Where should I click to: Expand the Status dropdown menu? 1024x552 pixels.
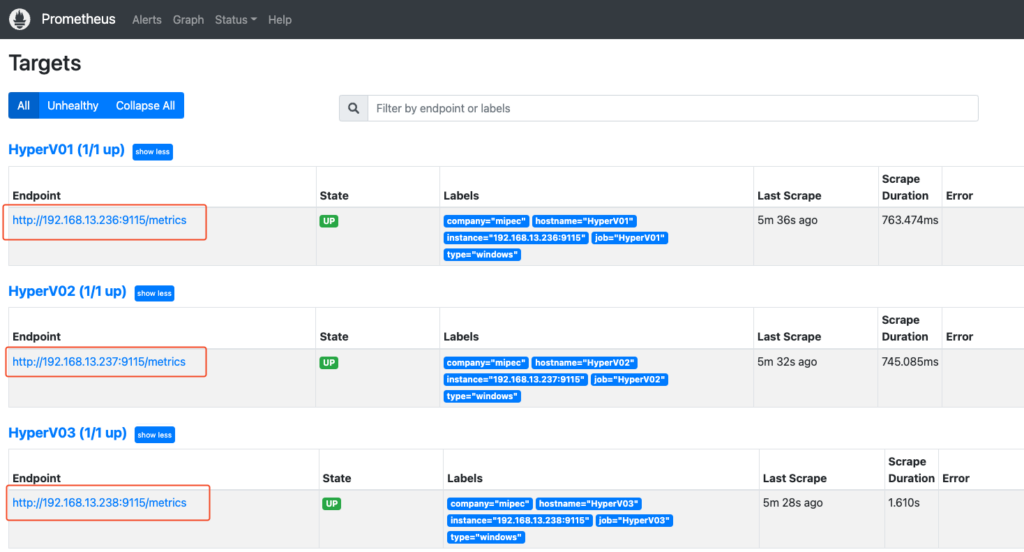(x=235, y=20)
